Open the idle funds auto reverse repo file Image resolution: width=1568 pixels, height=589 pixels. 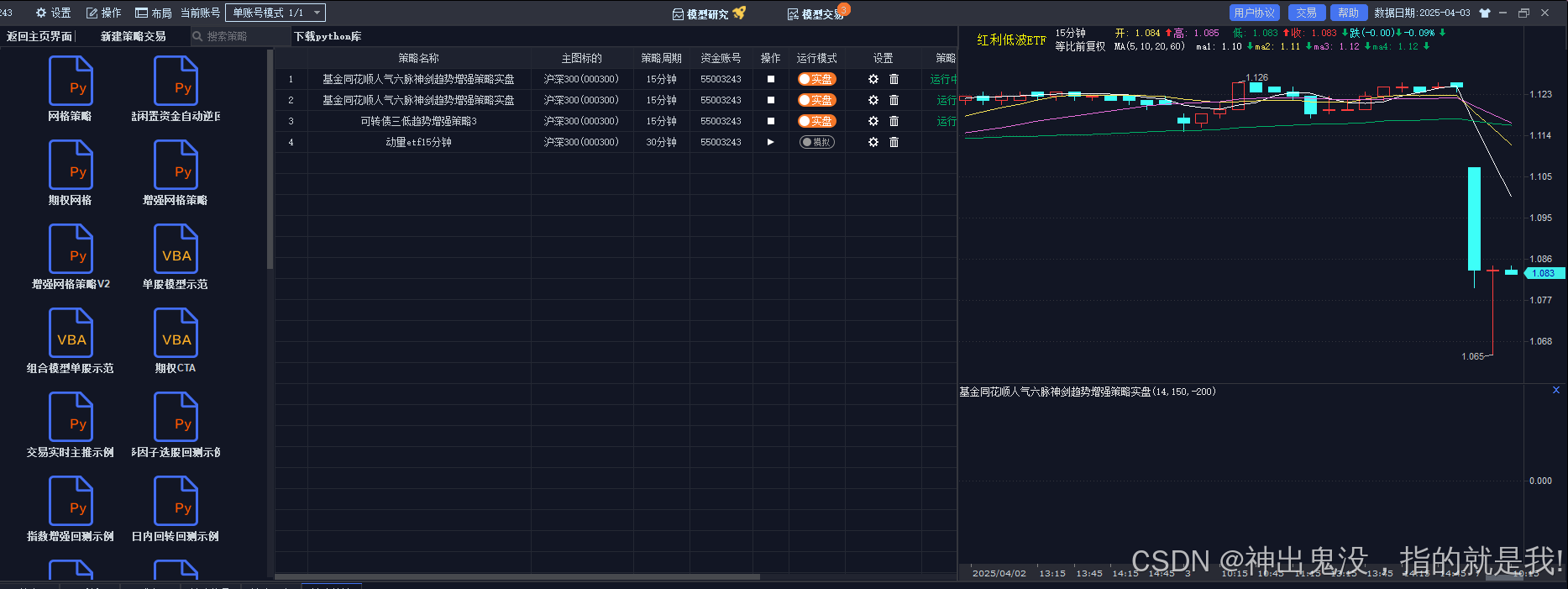point(176,81)
